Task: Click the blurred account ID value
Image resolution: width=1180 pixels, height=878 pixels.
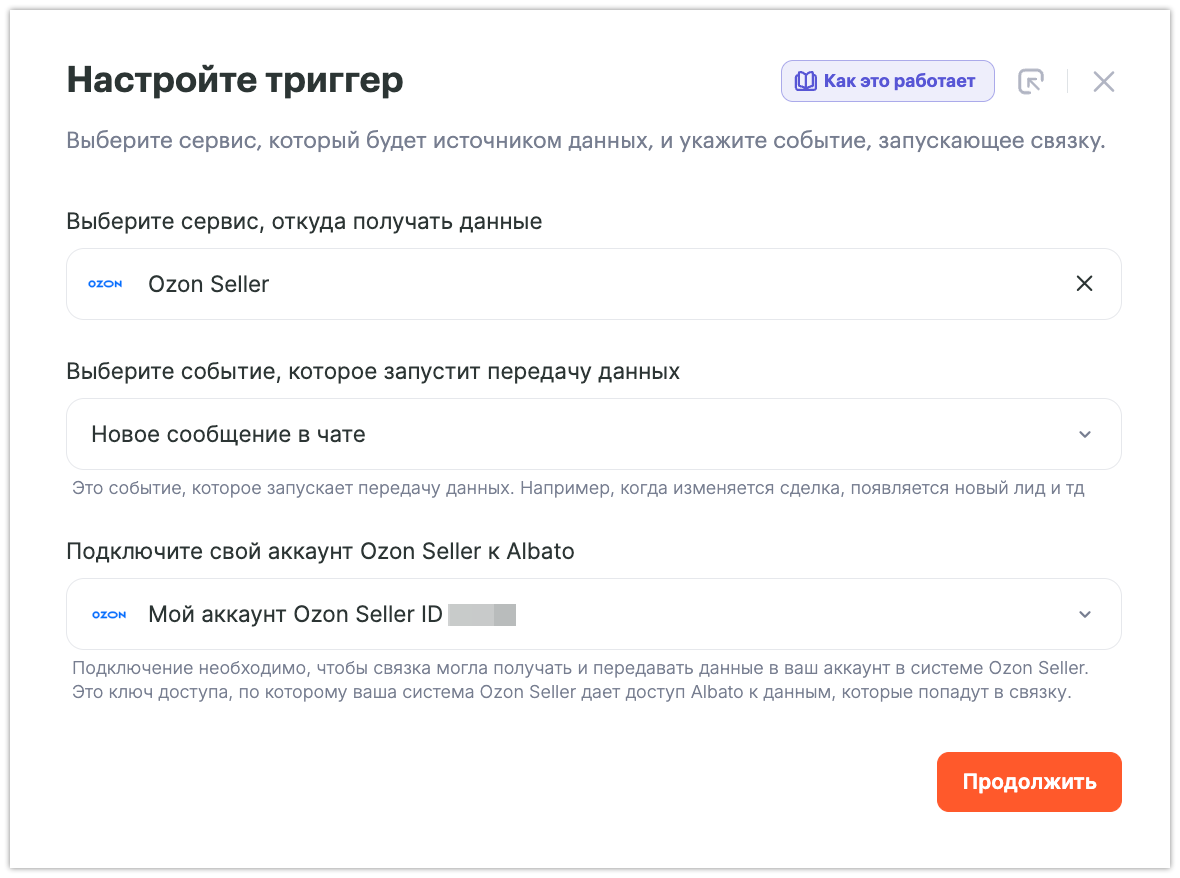Action: pos(482,614)
